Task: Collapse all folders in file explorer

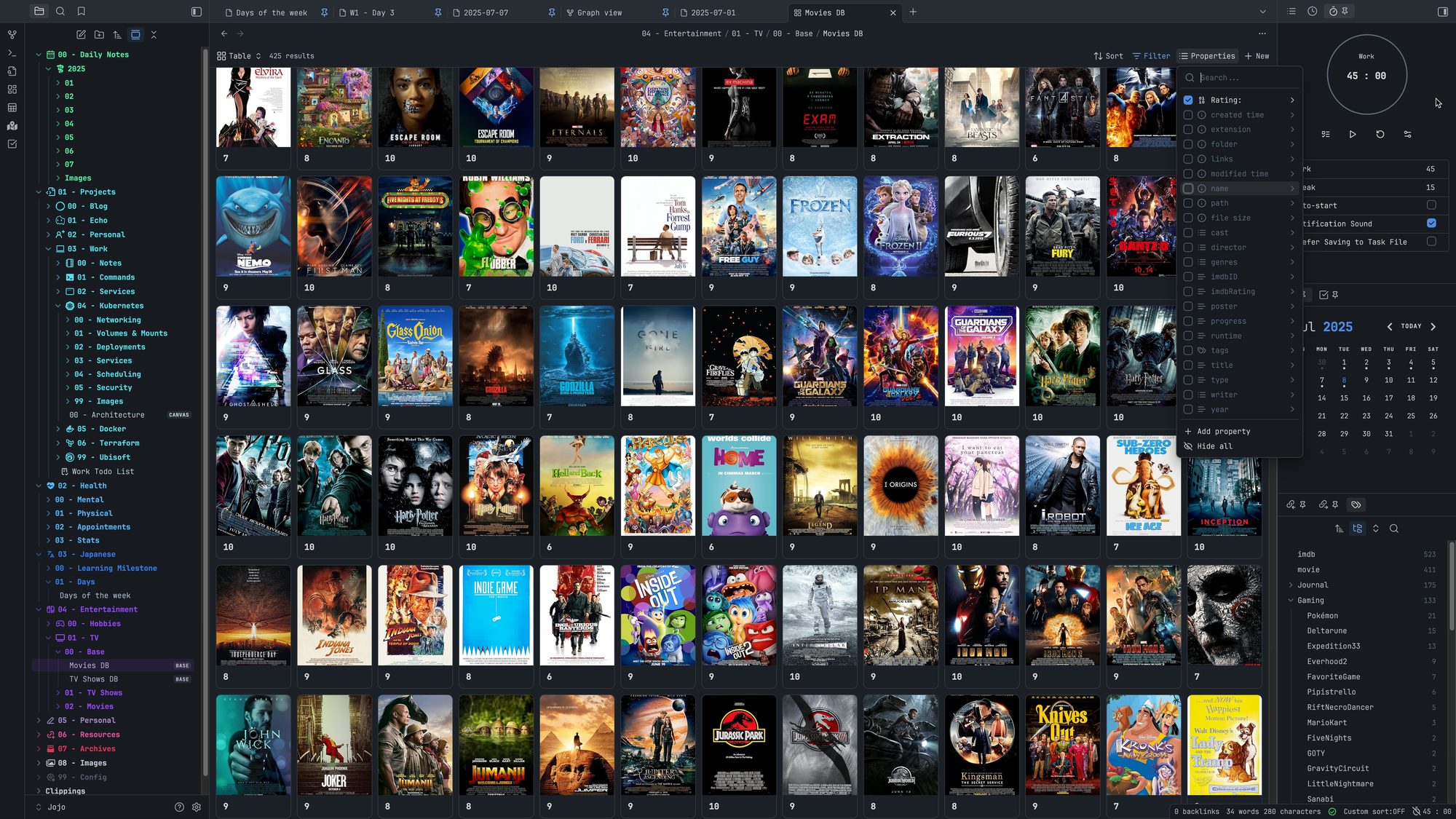Action: [x=154, y=34]
